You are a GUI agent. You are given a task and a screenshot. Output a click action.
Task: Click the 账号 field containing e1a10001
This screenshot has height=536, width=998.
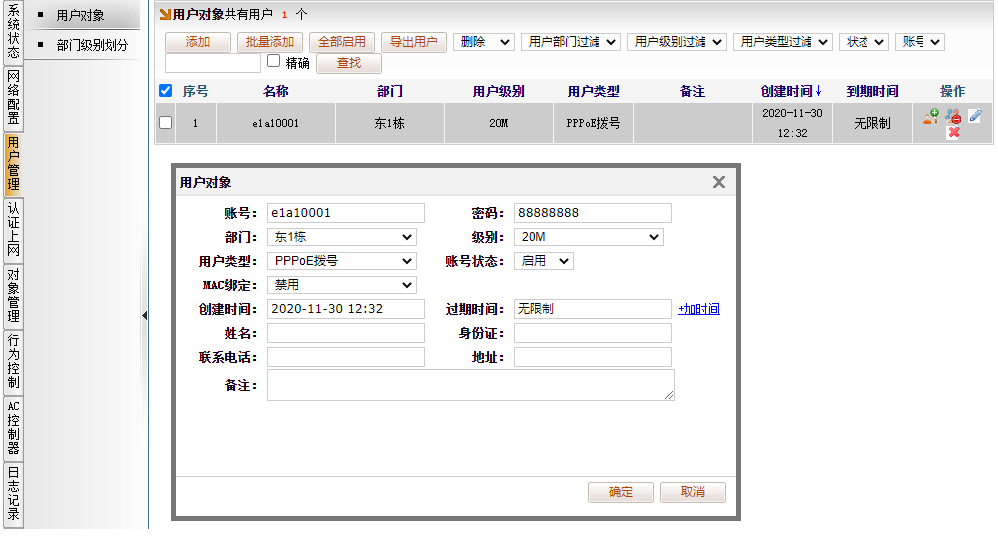346,213
